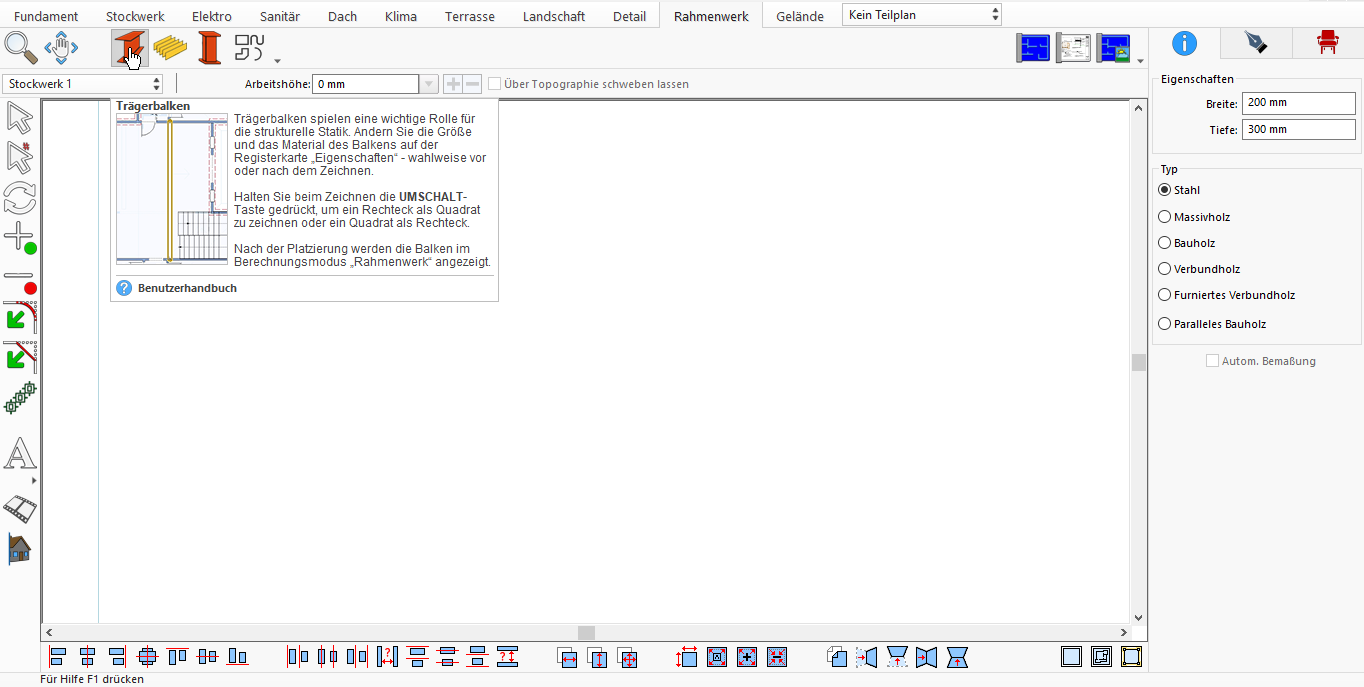Click the Breite input field
The image size is (1364, 687).
pyautogui.click(x=1298, y=103)
